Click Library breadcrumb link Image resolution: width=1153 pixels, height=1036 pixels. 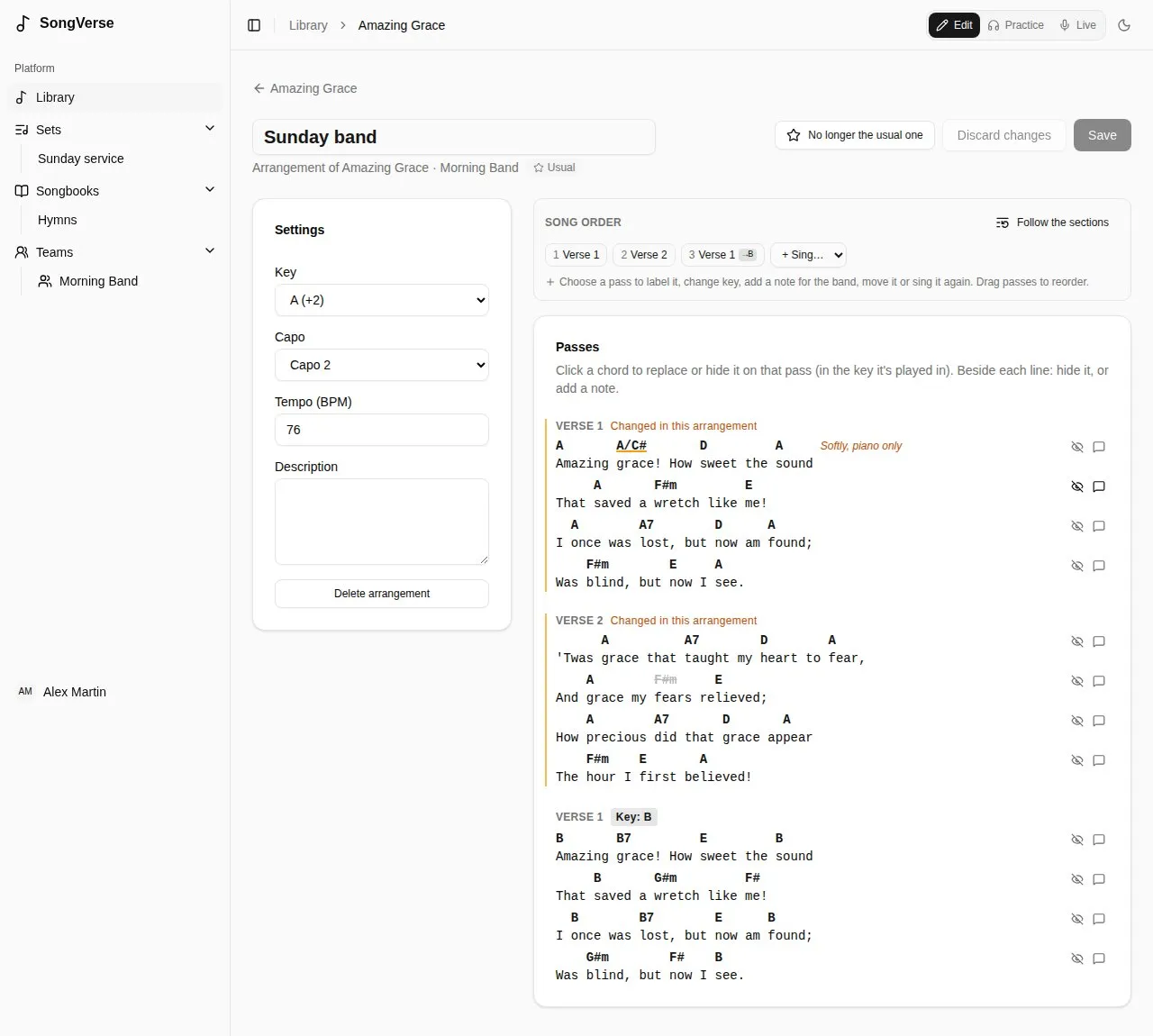point(308,25)
